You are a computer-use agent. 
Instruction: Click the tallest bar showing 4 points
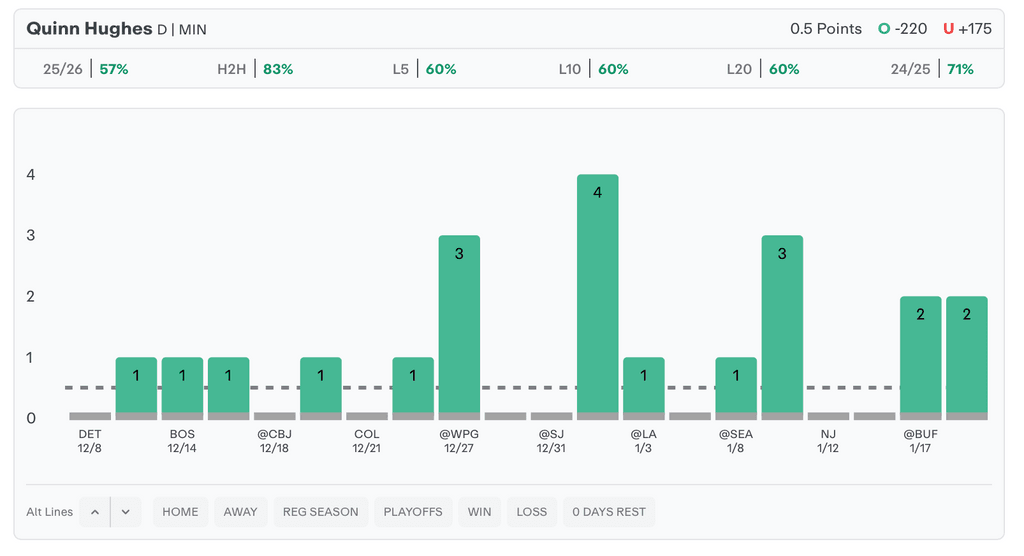click(597, 297)
